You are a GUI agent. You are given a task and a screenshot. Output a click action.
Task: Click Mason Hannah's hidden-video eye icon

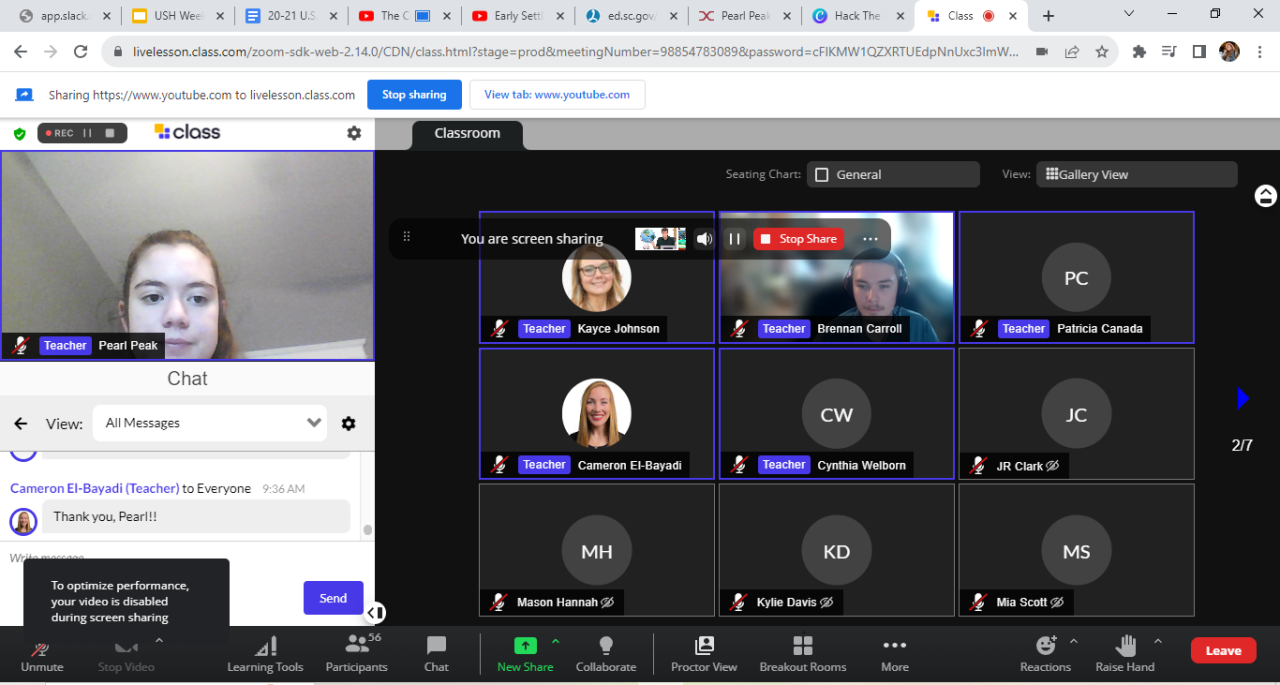coord(607,602)
